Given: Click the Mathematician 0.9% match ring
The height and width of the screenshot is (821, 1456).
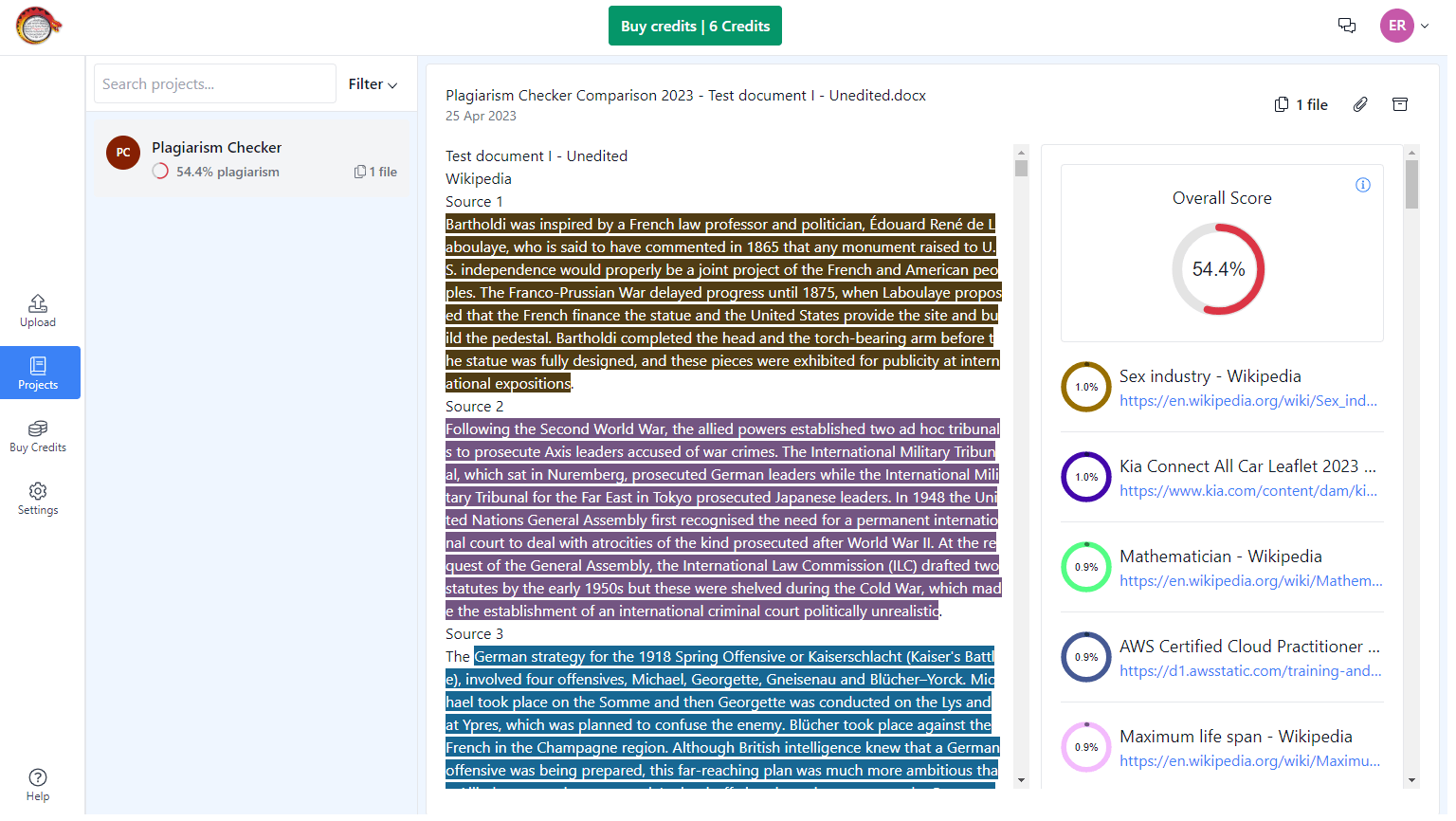Looking at the screenshot, I should pyautogui.click(x=1086, y=567).
